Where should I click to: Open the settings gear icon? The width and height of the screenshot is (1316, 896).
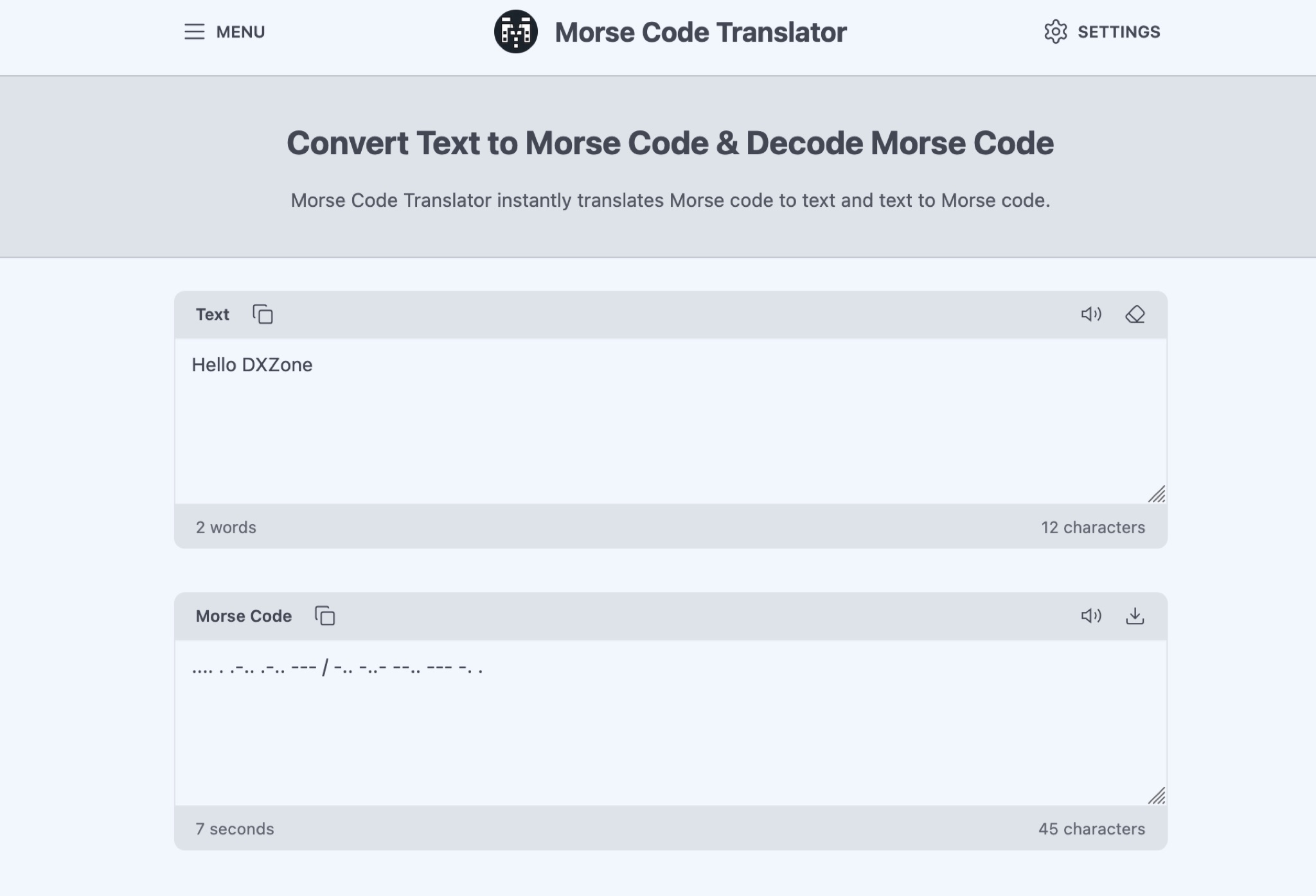coord(1055,32)
